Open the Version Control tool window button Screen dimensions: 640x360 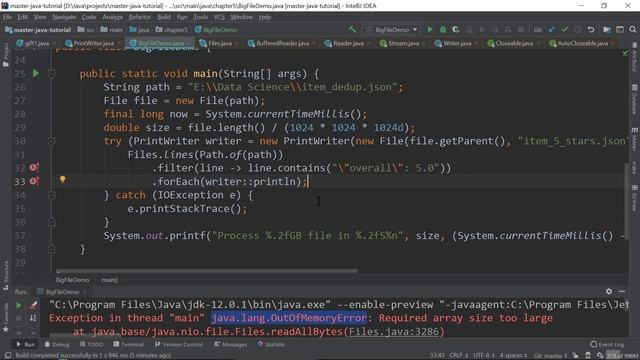pyautogui.click(x=179, y=344)
